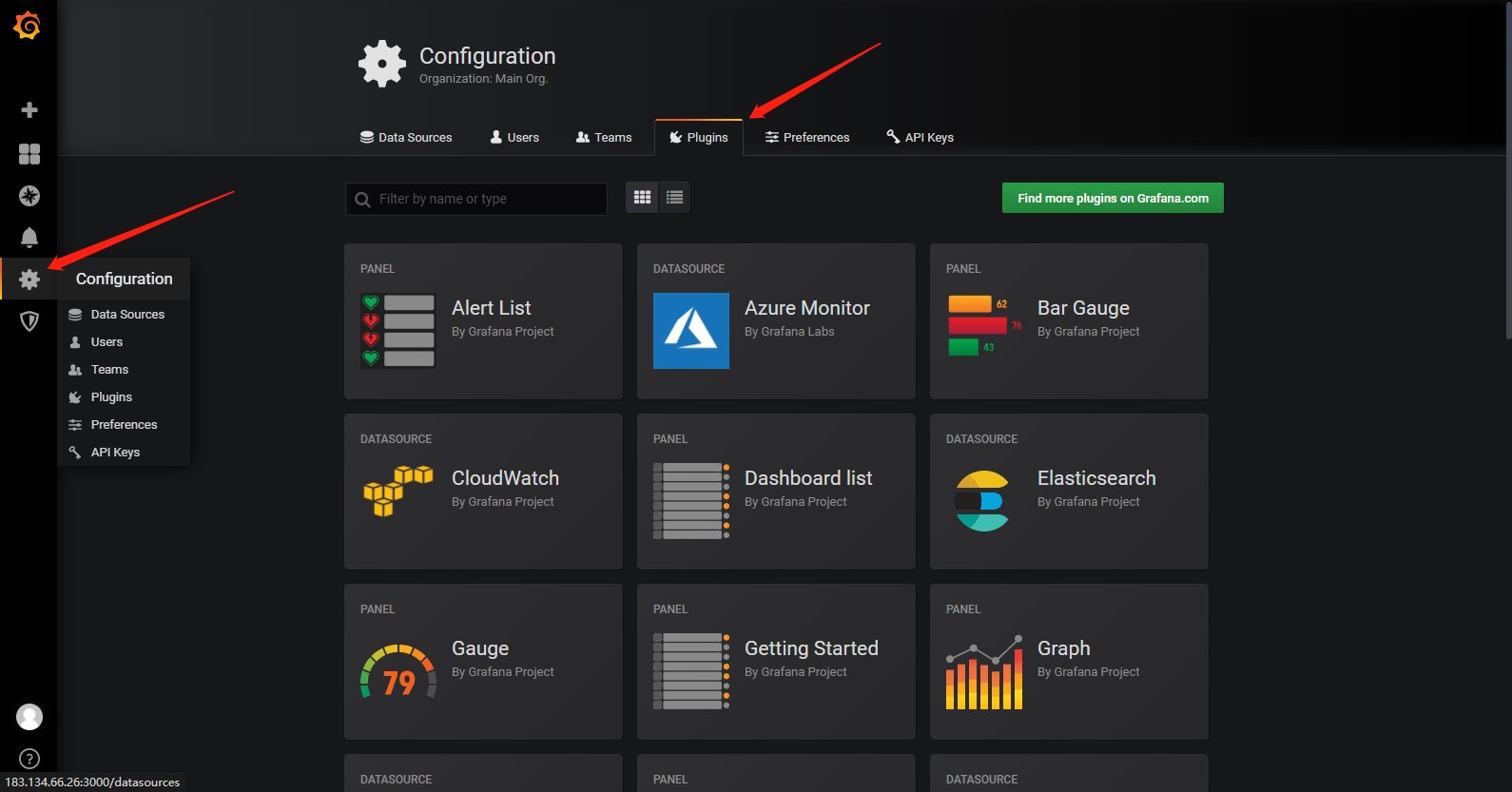Screen dimensions: 1512x792
Task: Click the Getting Started plugin icon
Action: coord(691,671)
